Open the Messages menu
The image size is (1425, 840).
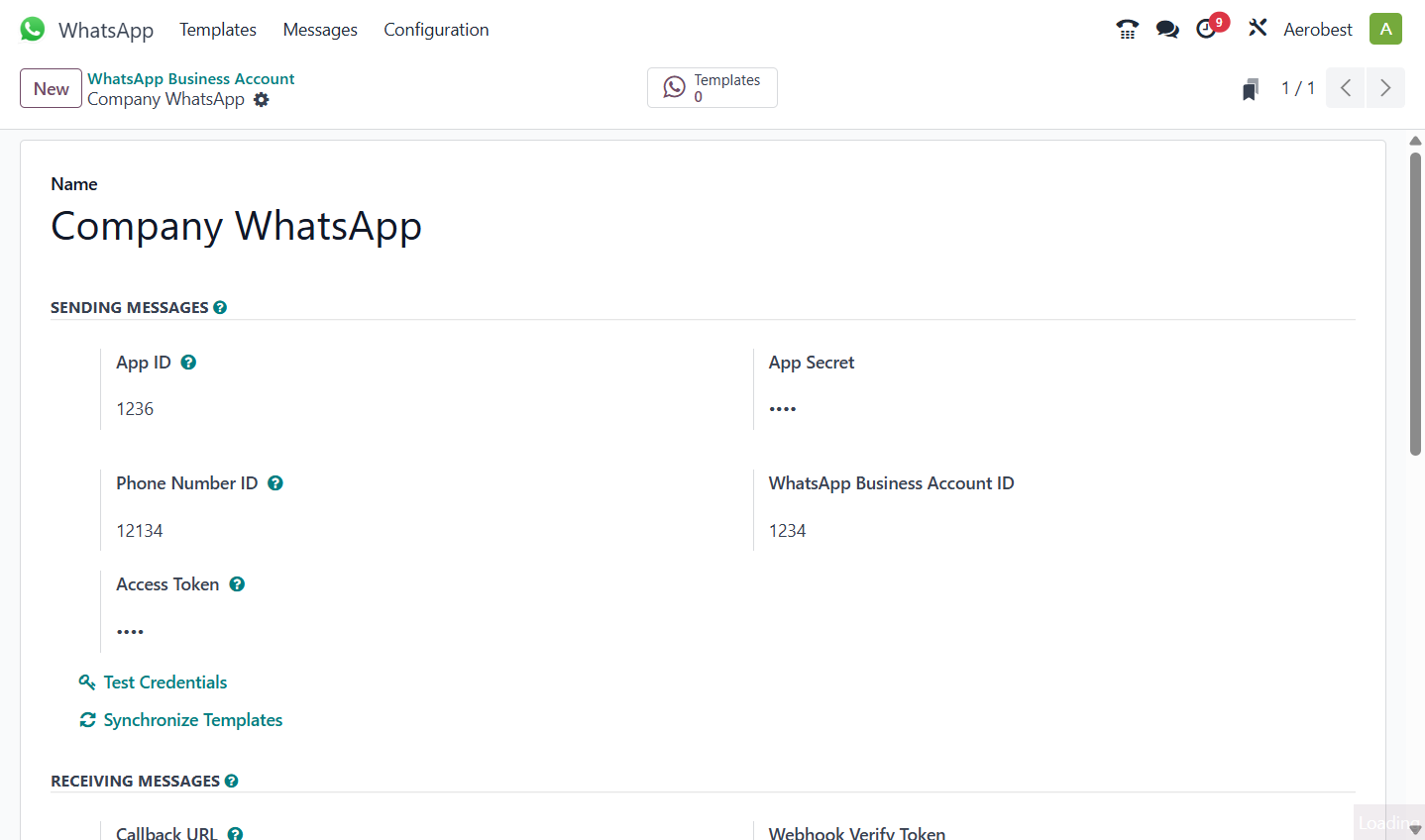tap(320, 30)
